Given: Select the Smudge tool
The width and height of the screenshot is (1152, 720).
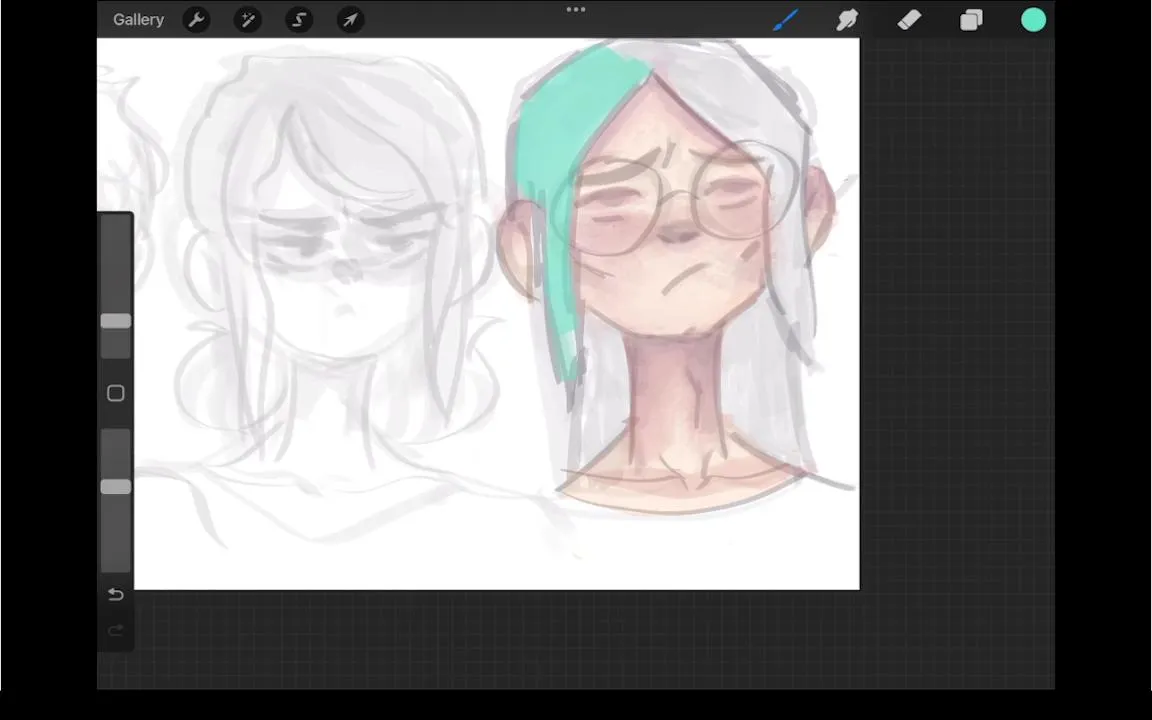Looking at the screenshot, I should tap(847, 20).
